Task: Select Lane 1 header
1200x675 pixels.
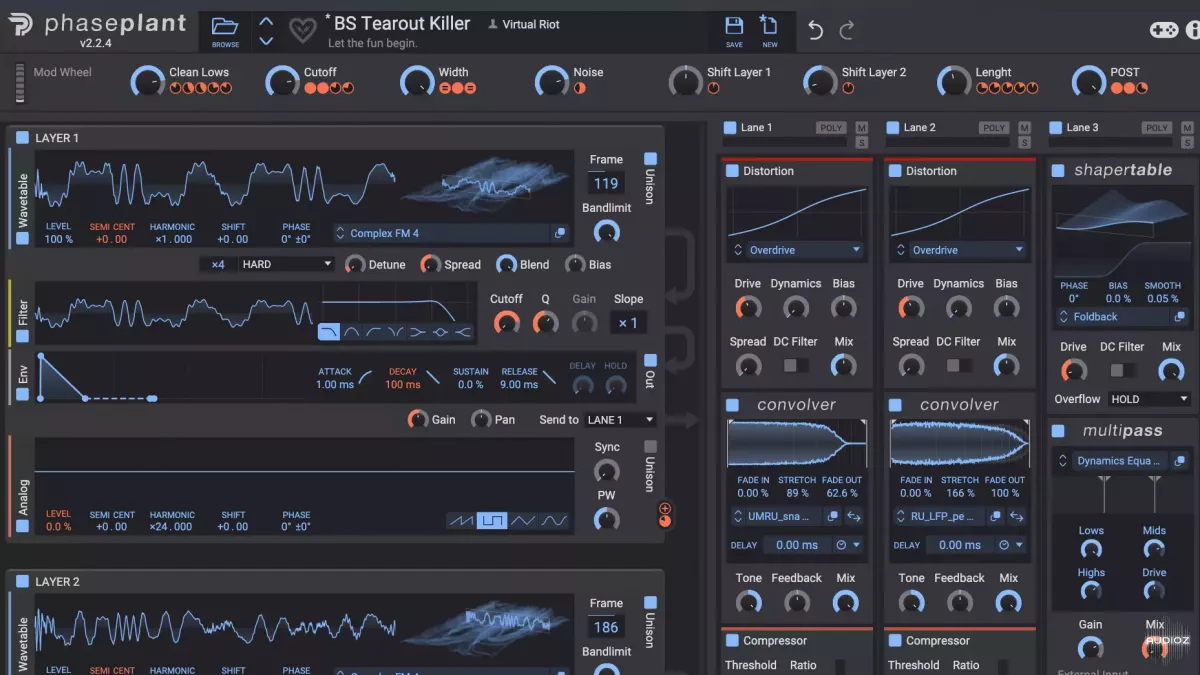Action: pyautogui.click(x=756, y=127)
